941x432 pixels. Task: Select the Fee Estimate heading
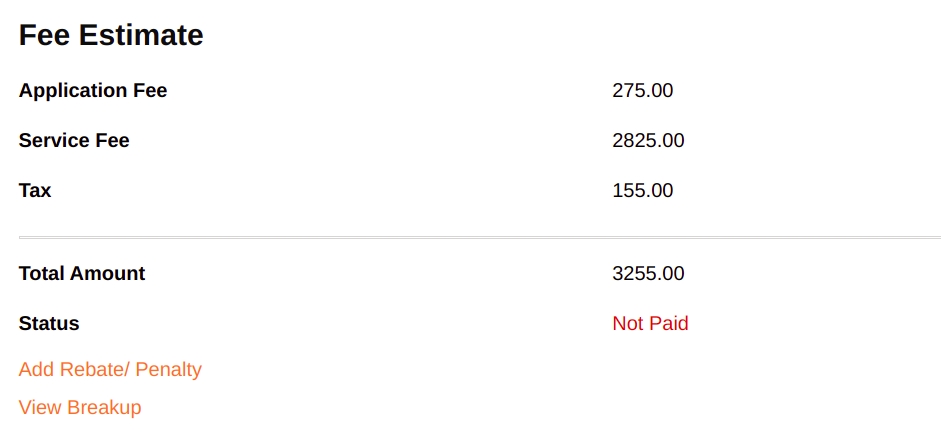point(111,36)
